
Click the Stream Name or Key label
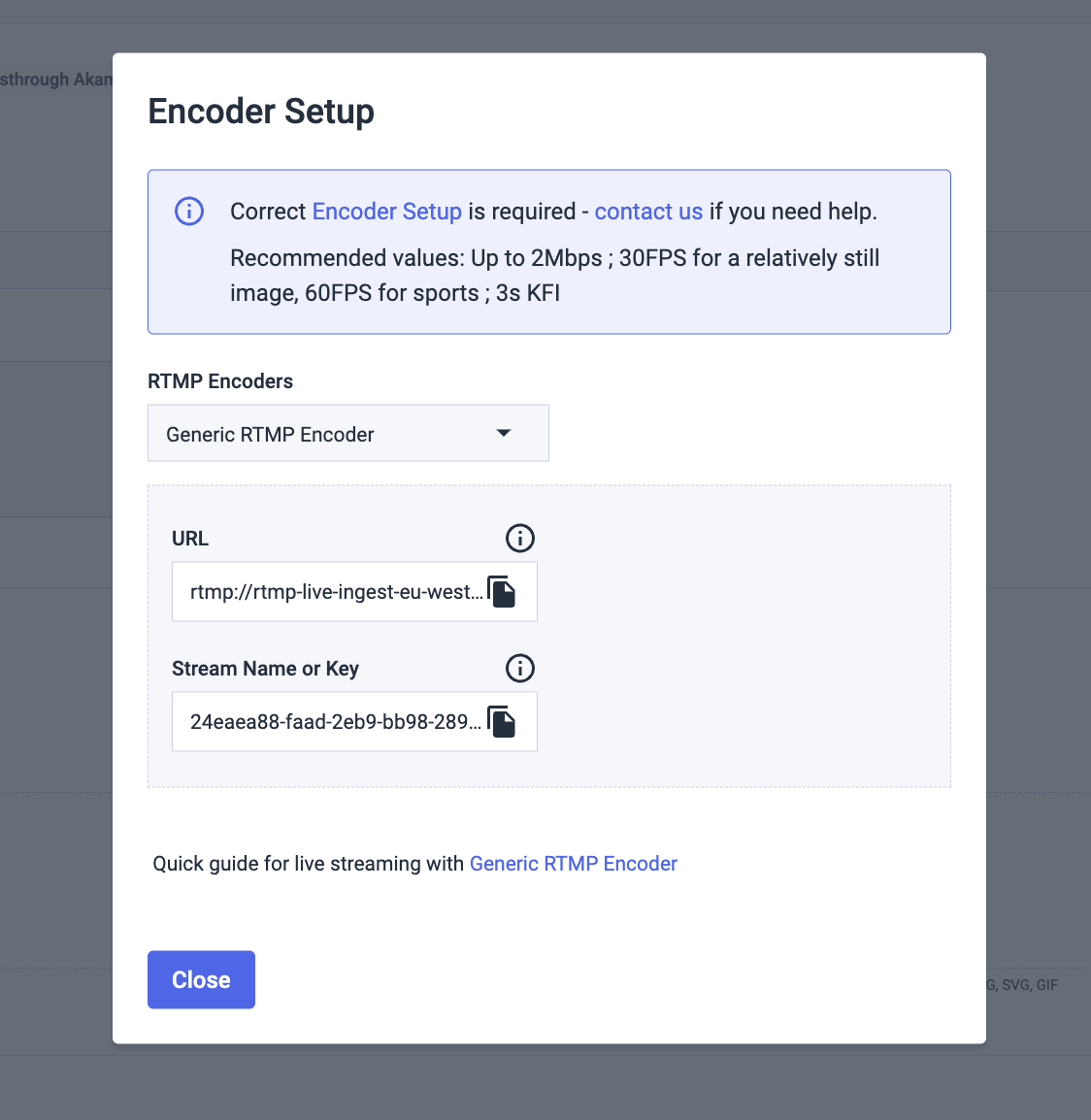tap(265, 669)
